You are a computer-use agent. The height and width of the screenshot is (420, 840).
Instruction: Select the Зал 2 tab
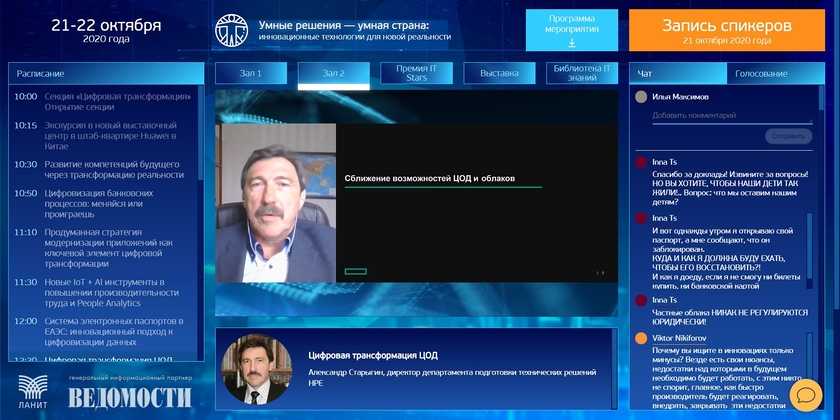pyautogui.click(x=333, y=73)
